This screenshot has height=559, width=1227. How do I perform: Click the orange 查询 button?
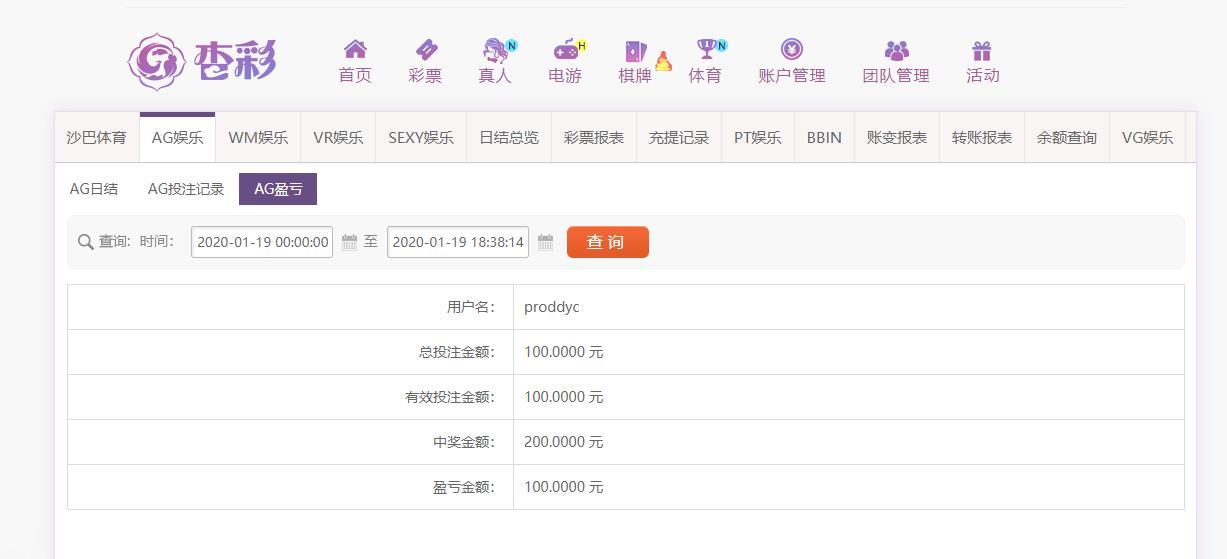click(x=608, y=242)
